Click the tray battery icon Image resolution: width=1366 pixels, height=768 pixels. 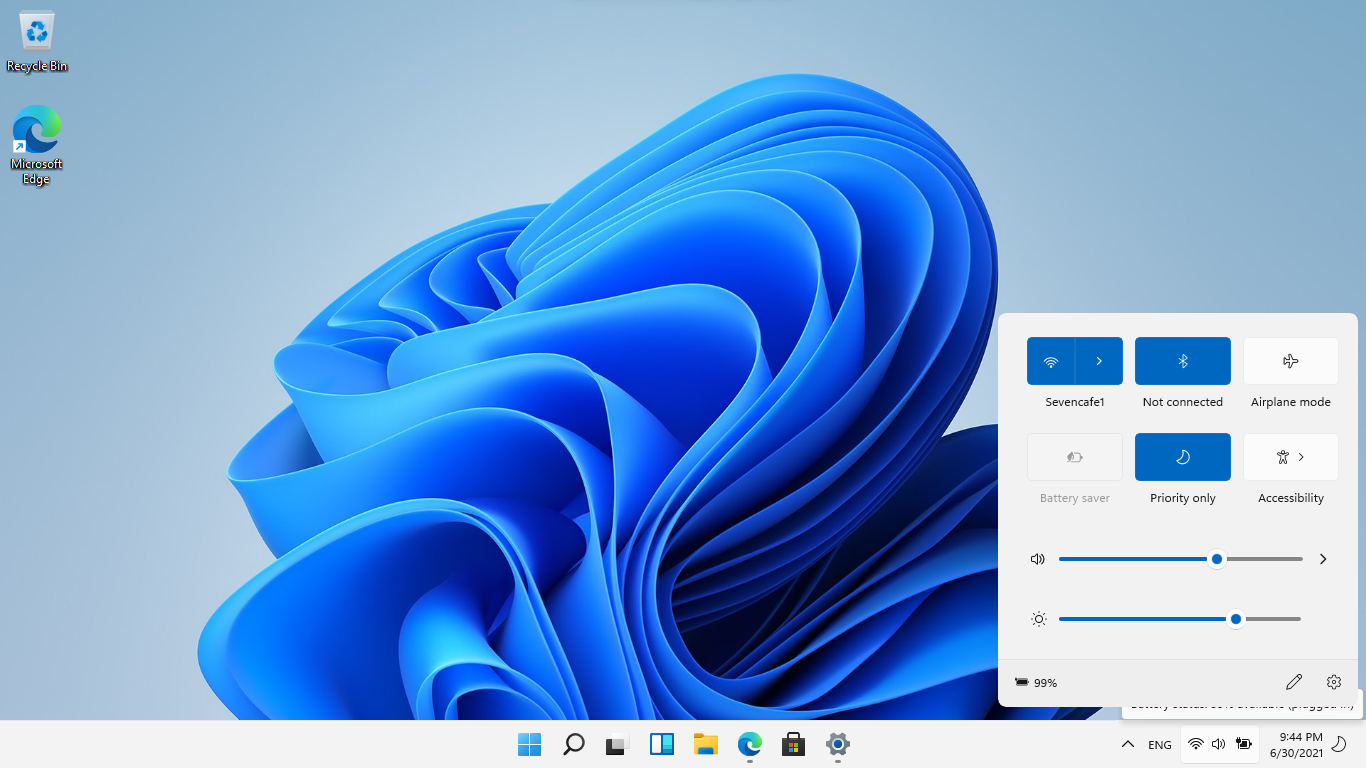1244,744
